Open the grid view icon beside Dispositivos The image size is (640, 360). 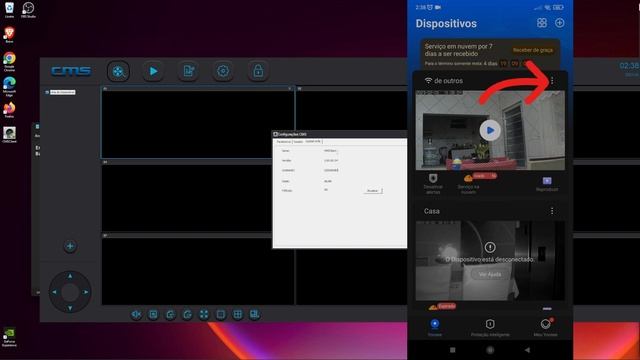click(x=542, y=23)
